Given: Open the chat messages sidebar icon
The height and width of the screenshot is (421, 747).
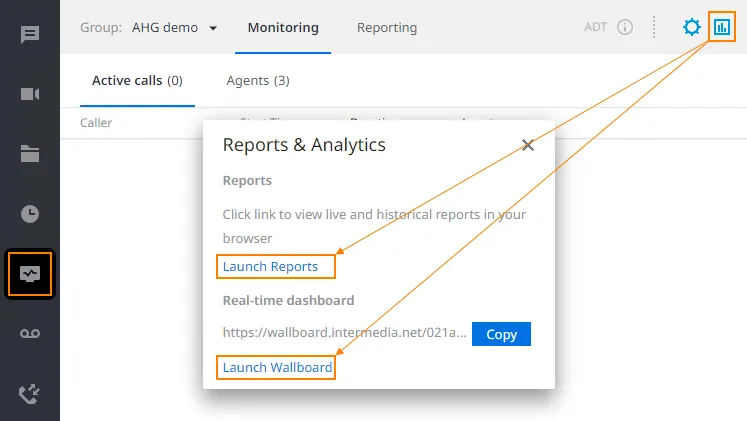Looking at the screenshot, I should point(30,35).
